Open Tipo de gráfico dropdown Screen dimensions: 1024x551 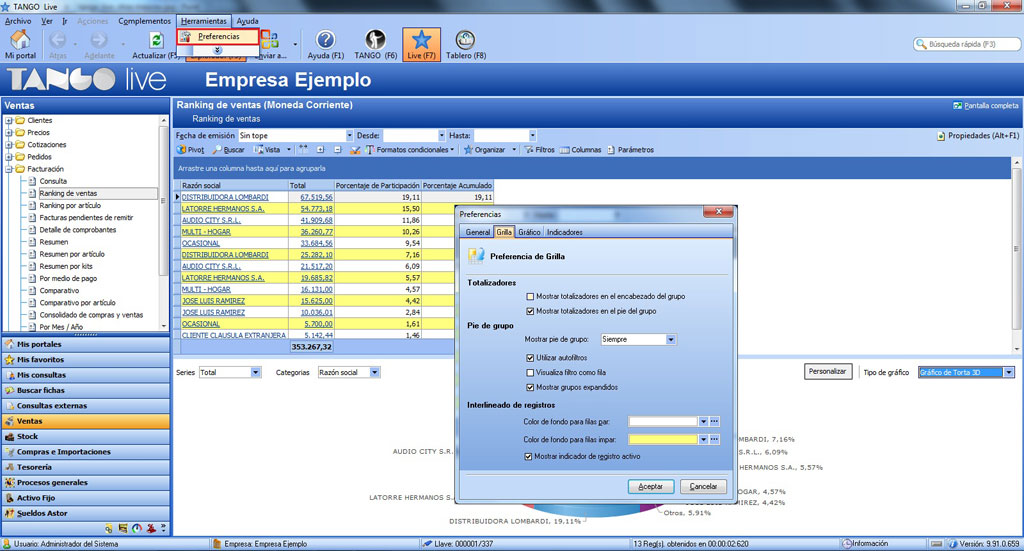(1008, 372)
